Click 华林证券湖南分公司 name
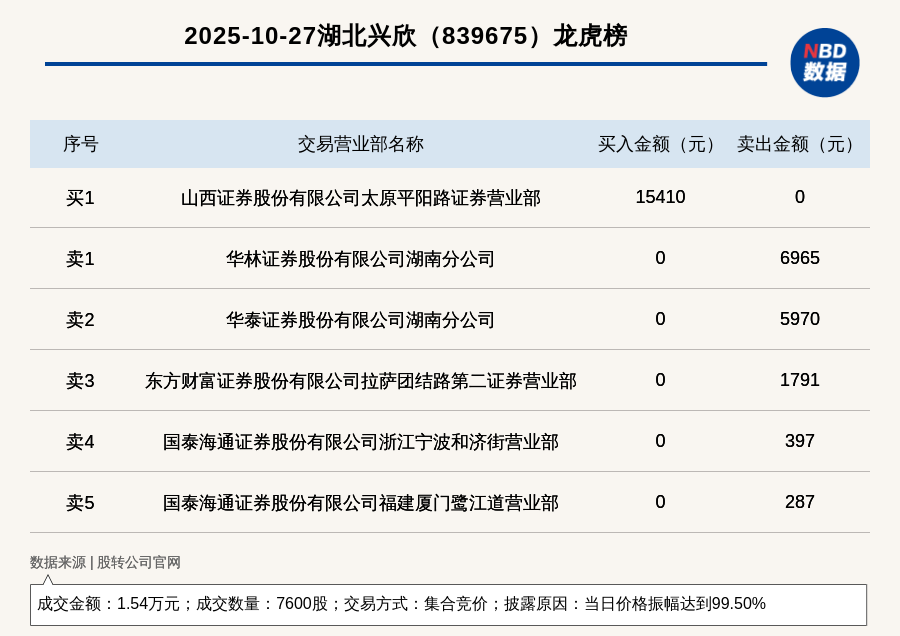 pyautogui.click(x=360, y=259)
